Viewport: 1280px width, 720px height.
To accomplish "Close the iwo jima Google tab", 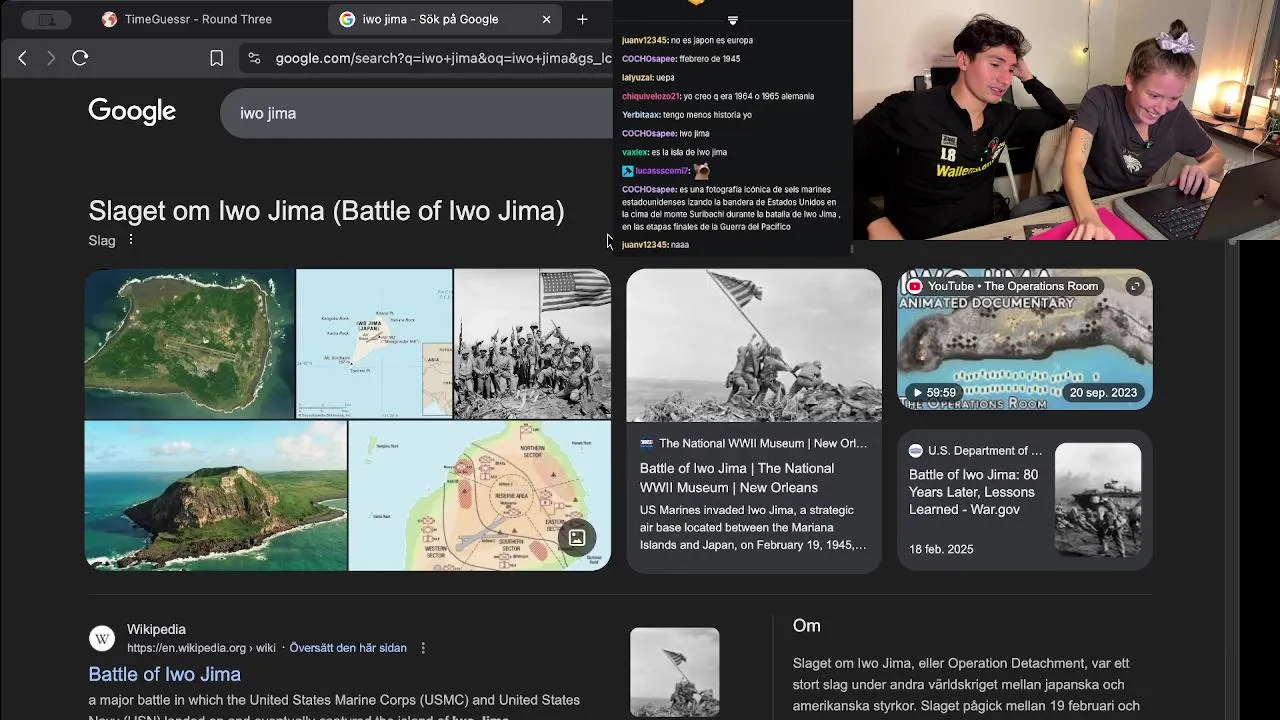I will tap(546, 19).
